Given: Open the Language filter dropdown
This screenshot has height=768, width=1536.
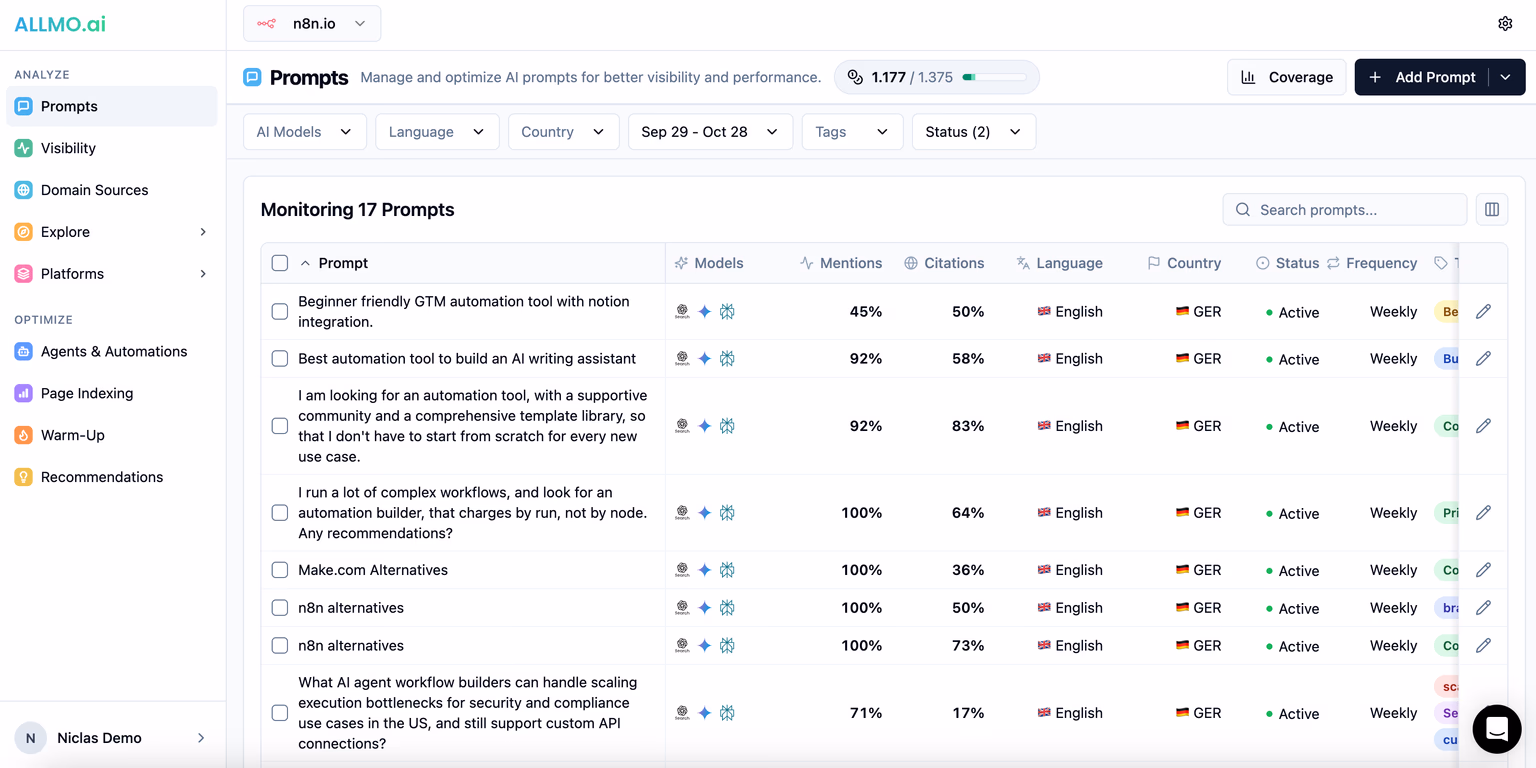Looking at the screenshot, I should (437, 132).
